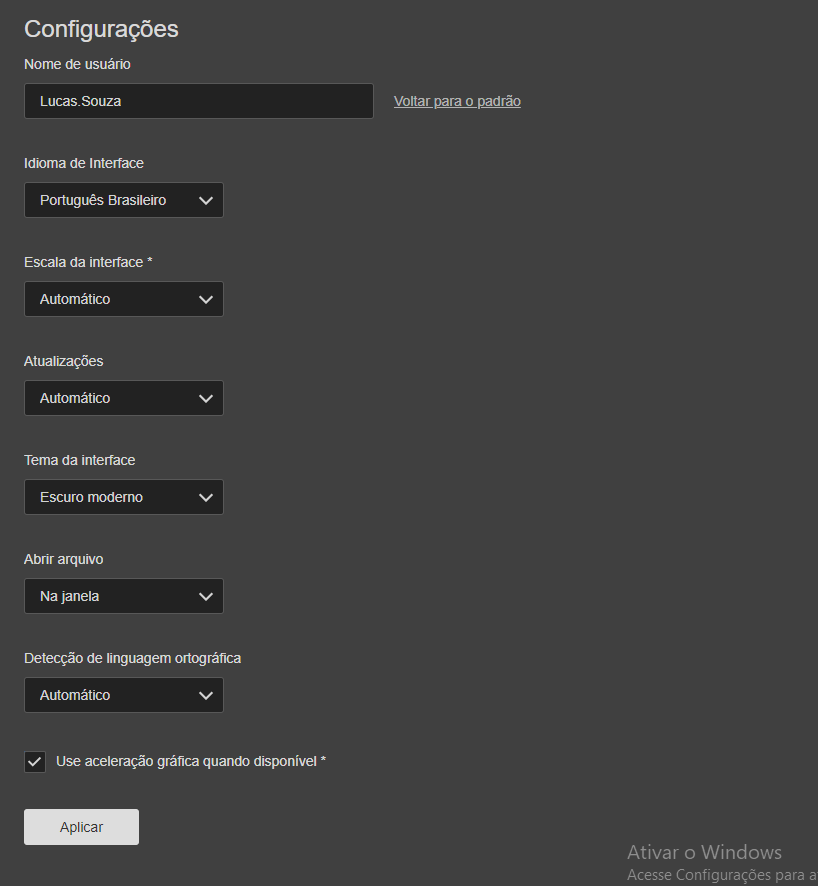Click the chevron arrow in spell-check language box

tap(206, 695)
